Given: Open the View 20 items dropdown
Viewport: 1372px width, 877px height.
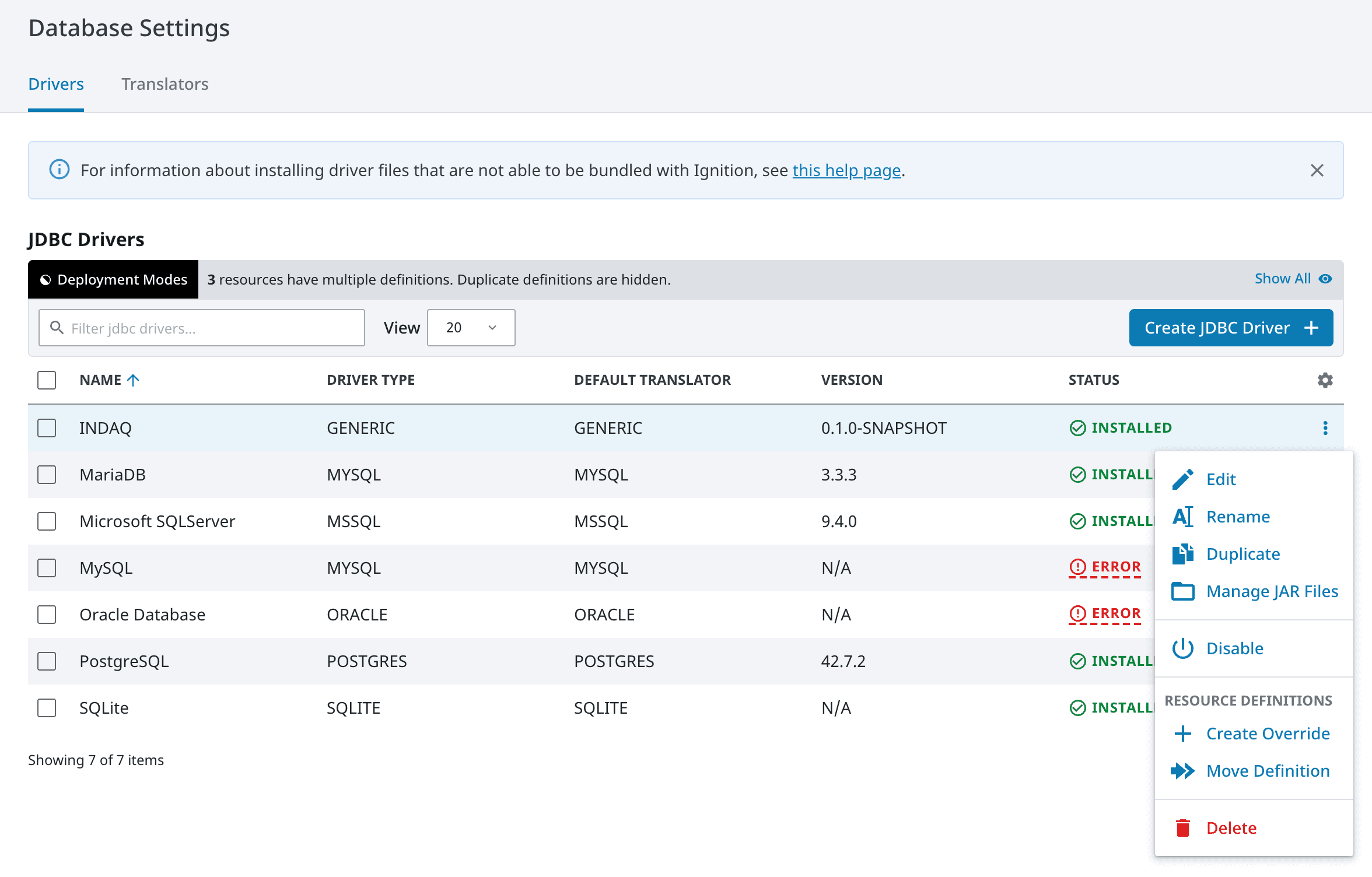Looking at the screenshot, I should click(471, 328).
